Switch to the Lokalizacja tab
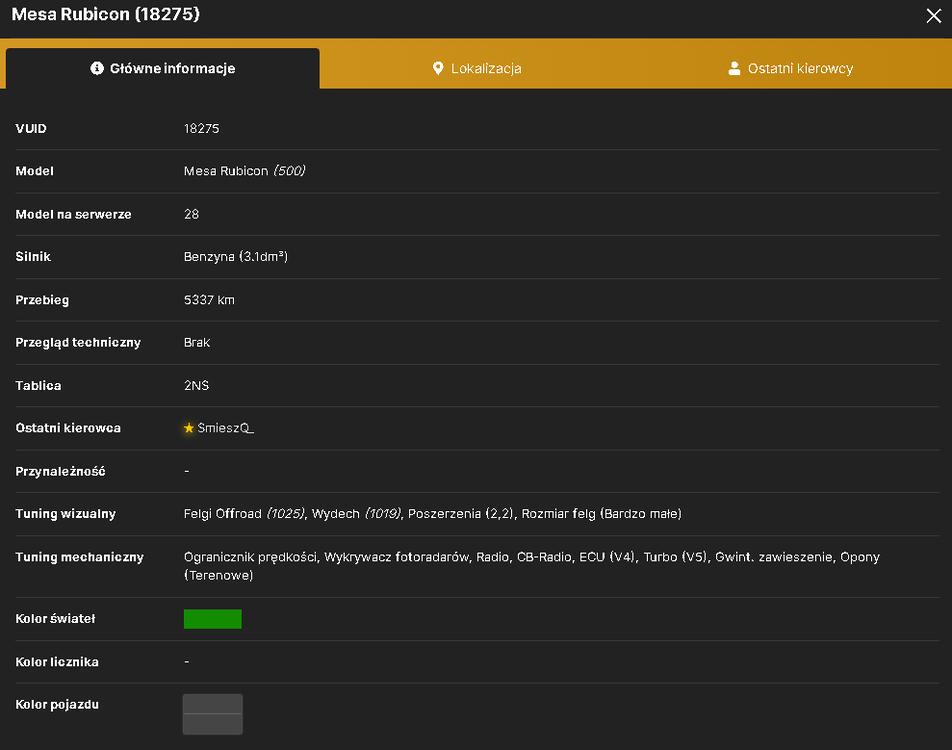The image size is (952, 750). [477, 68]
